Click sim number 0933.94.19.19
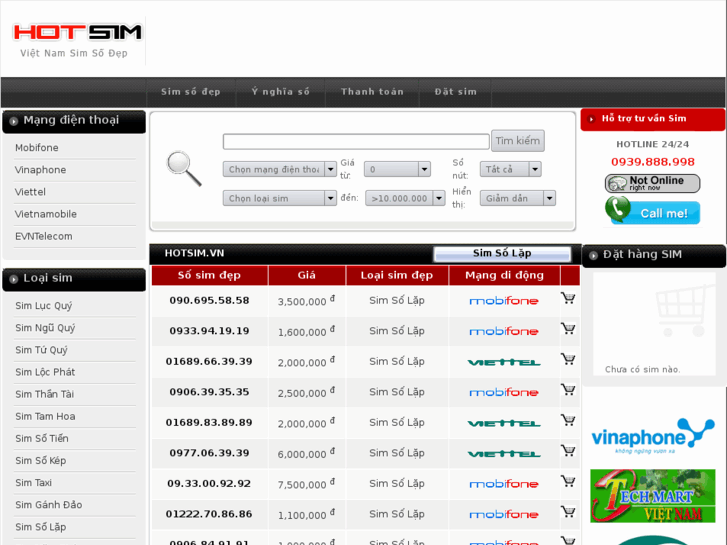This screenshot has height=545, width=727. pos(210,331)
